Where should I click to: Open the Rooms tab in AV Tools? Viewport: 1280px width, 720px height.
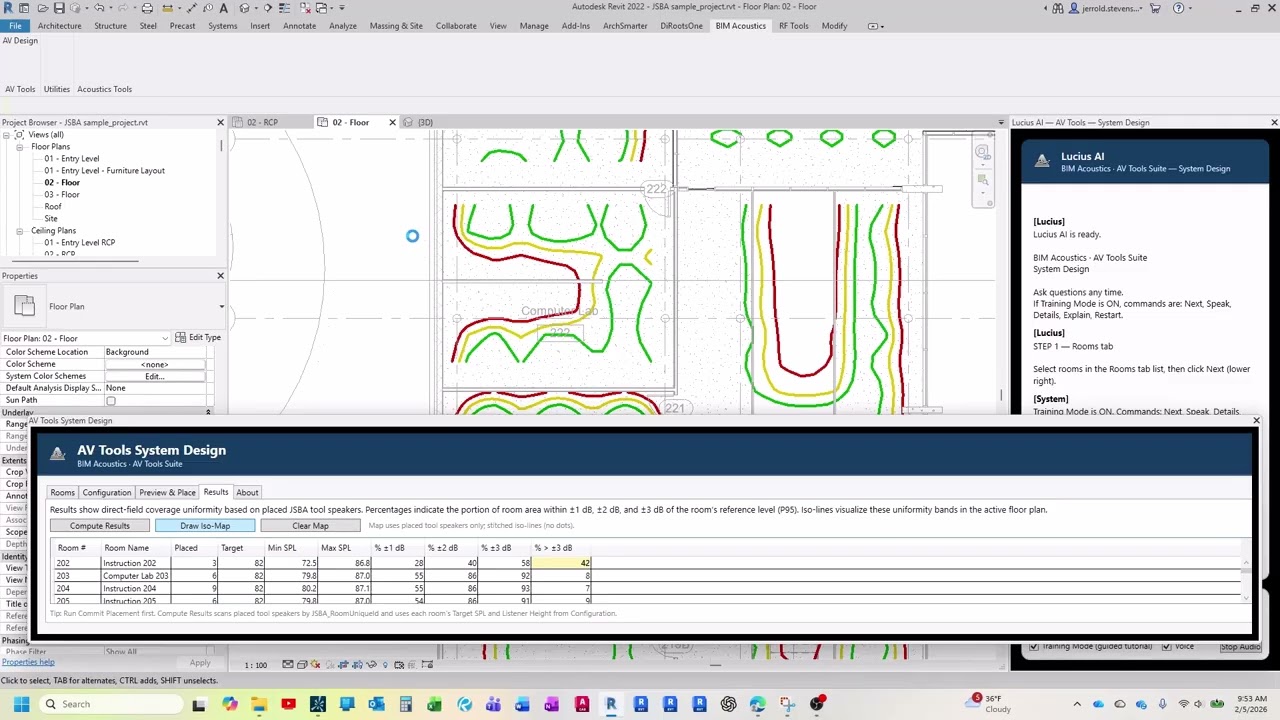click(x=62, y=492)
